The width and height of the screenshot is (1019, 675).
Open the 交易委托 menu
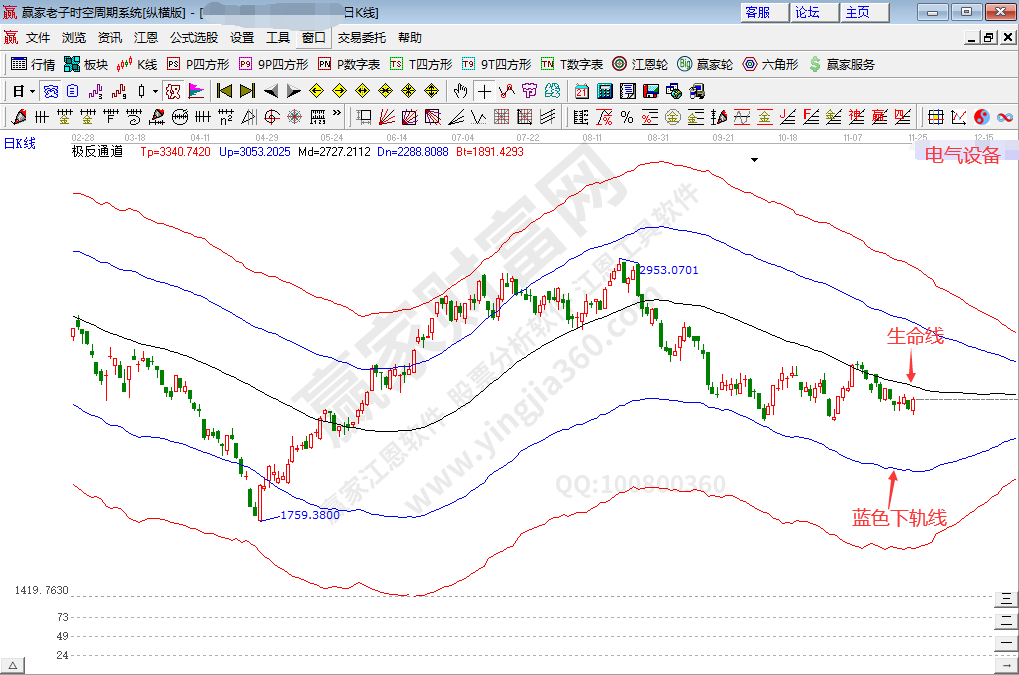tap(361, 38)
